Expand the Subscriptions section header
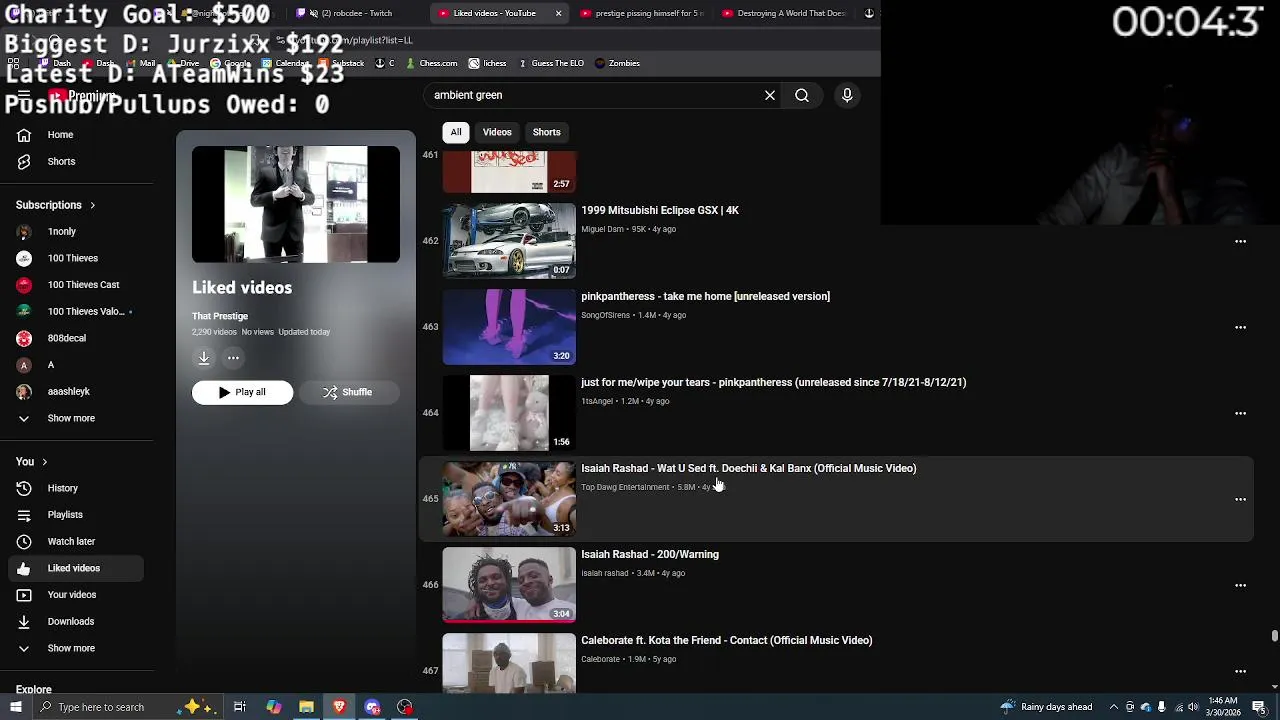Image resolution: width=1280 pixels, height=720 pixels. pyautogui.click(x=55, y=205)
